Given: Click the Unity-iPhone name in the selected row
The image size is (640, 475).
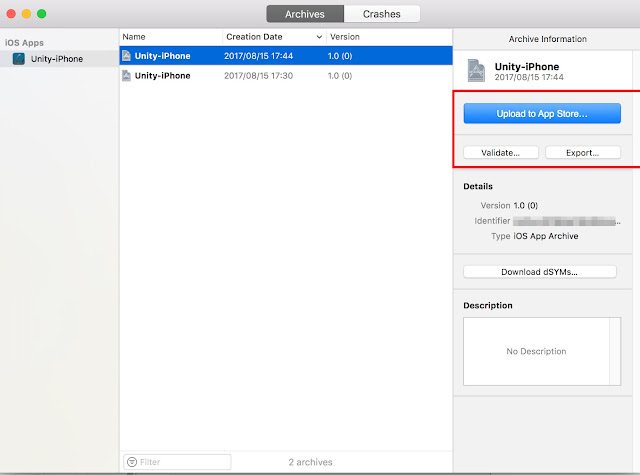Looking at the screenshot, I should (162, 56).
